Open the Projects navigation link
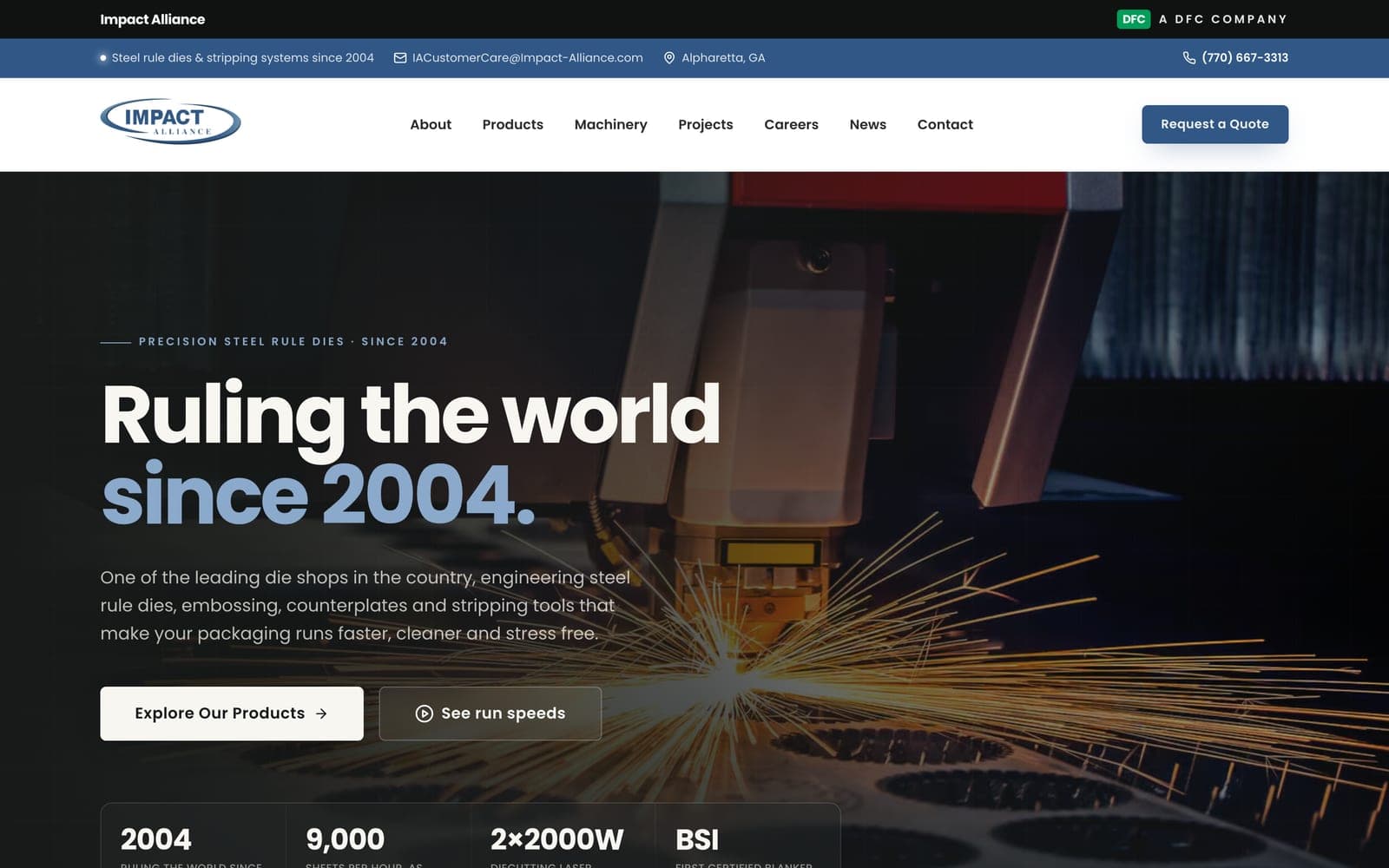This screenshot has width=1389, height=868. pos(705,124)
